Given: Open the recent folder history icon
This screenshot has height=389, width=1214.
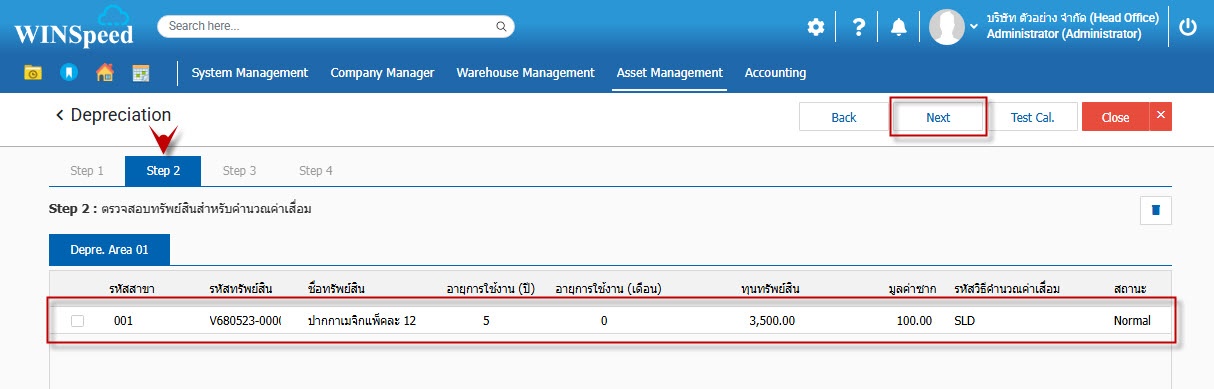Looking at the screenshot, I should (33, 73).
